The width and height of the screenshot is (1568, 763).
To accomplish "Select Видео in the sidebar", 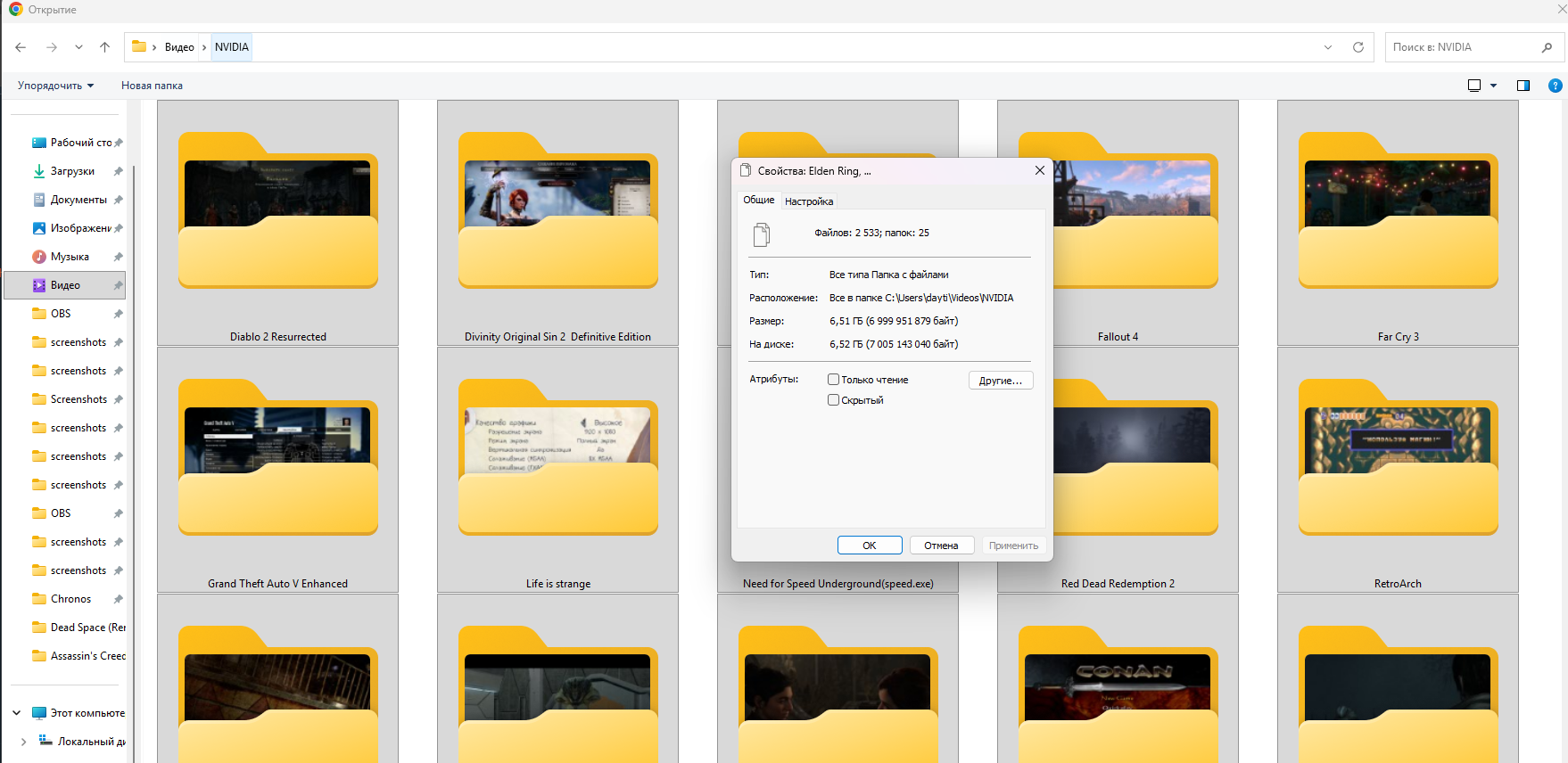I will click(x=65, y=285).
